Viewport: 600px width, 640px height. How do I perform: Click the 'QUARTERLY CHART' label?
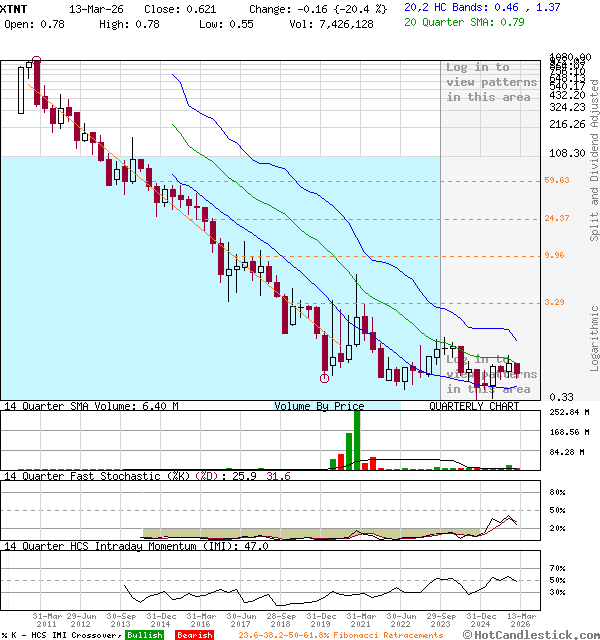[474, 406]
